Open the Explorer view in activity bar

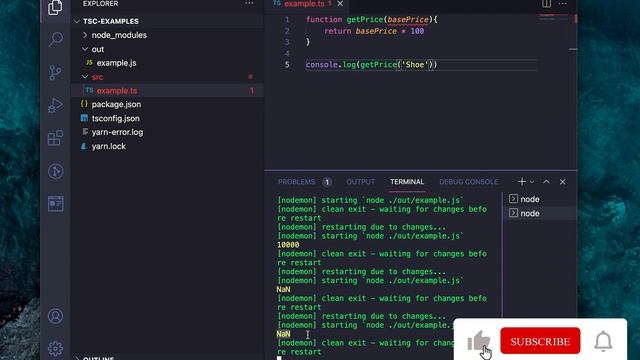pos(55,7)
